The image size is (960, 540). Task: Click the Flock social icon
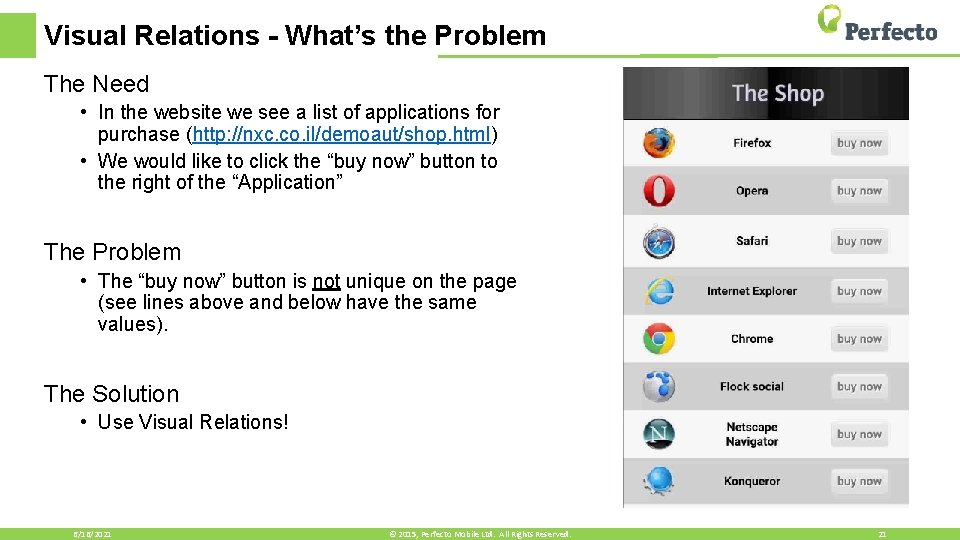coord(659,386)
